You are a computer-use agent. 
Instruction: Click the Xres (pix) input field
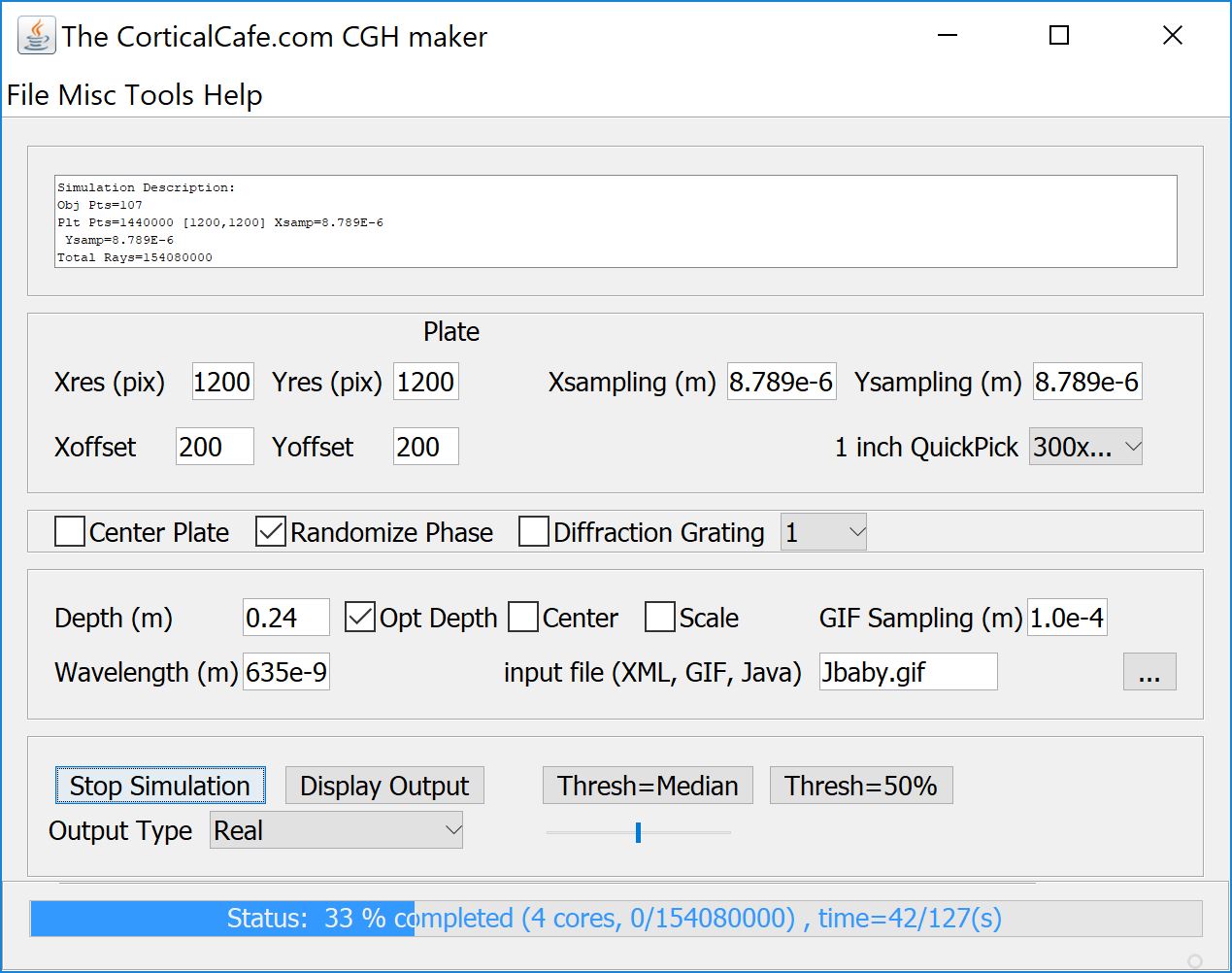[x=222, y=382]
